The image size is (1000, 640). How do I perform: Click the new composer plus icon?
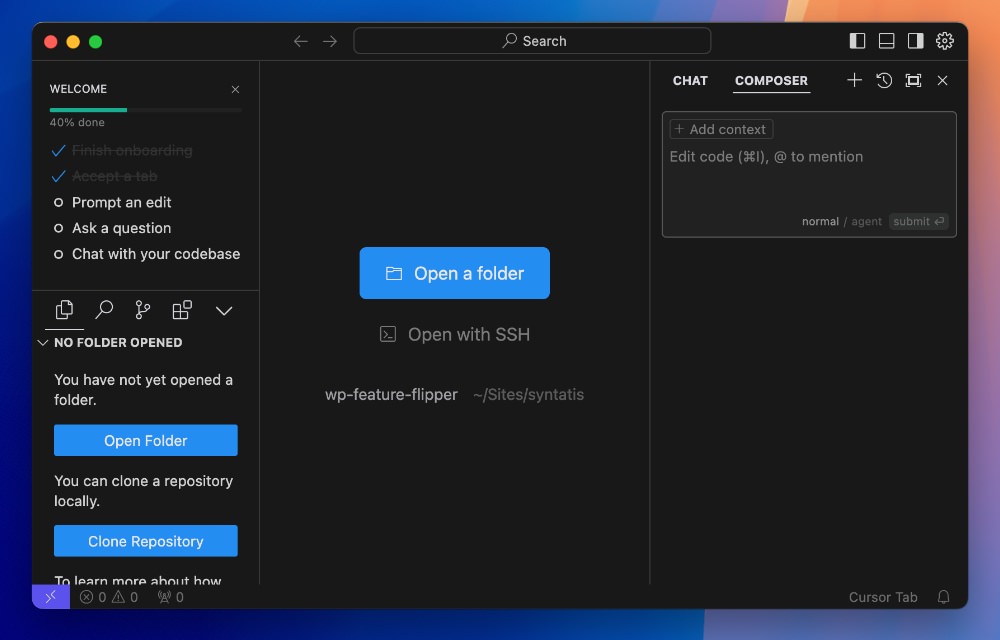point(854,80)
